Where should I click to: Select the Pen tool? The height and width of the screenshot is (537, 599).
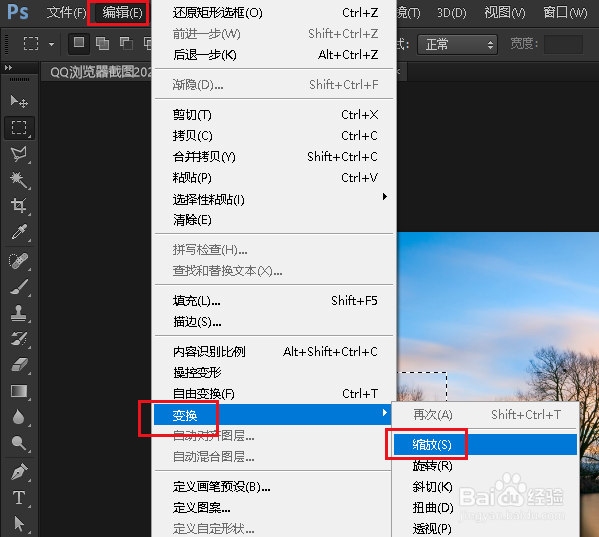(x=19, y=472)
